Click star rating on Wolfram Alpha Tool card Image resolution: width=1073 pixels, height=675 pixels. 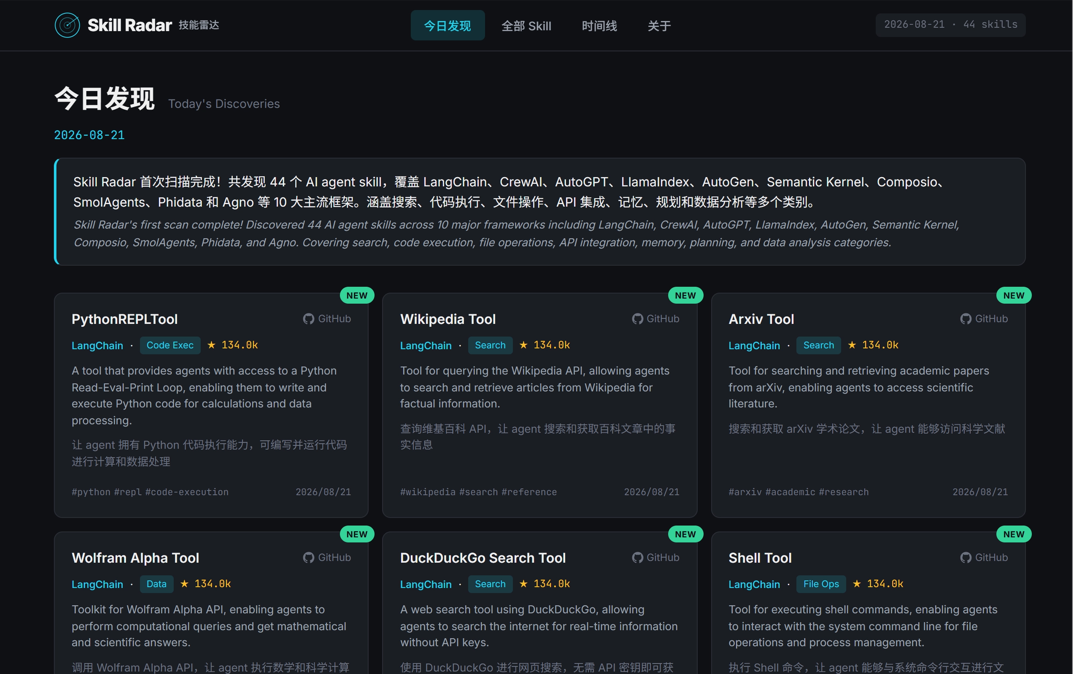coord(205,584)
